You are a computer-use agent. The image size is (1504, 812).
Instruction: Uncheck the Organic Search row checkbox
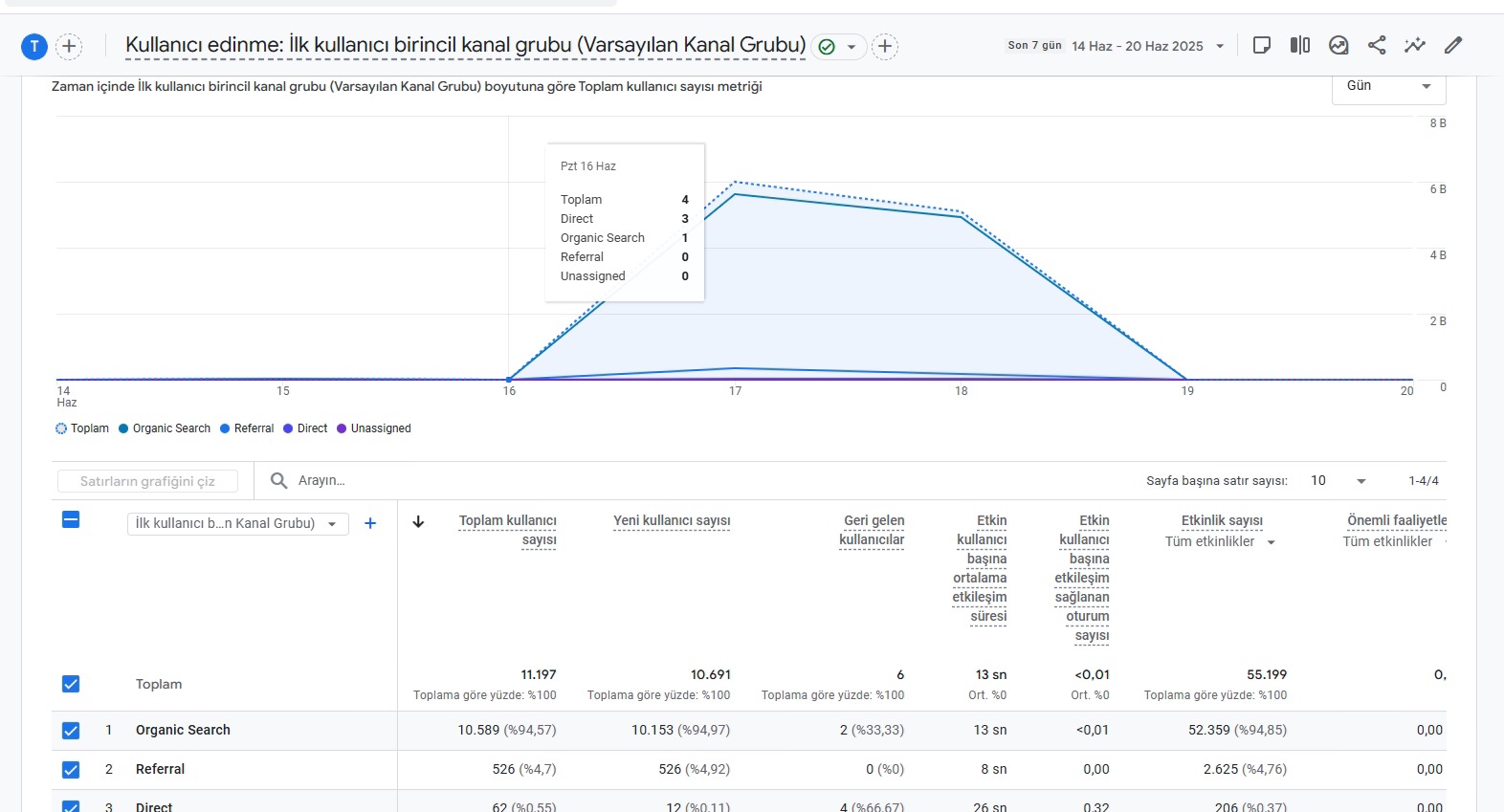[x=71, y=731]
